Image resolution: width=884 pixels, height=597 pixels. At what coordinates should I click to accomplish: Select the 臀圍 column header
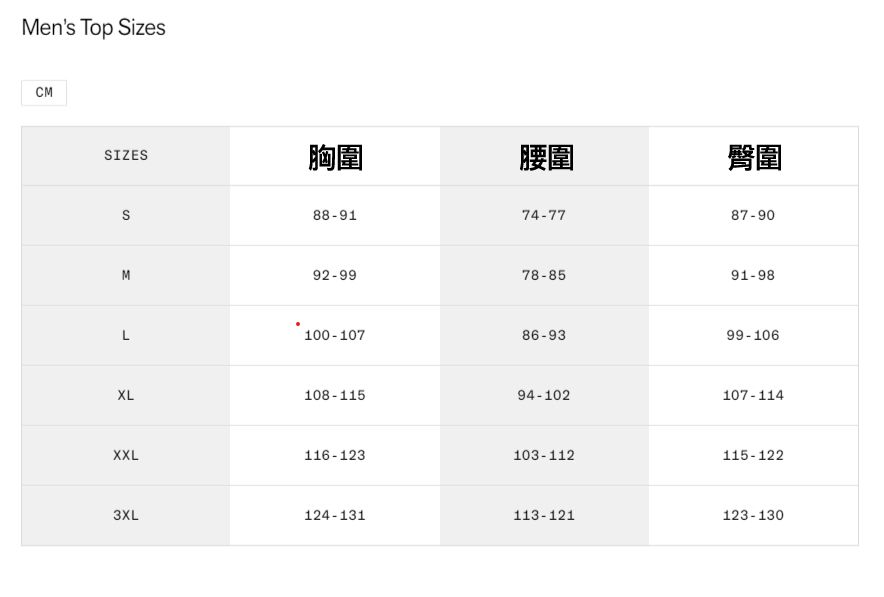(754, 157)
